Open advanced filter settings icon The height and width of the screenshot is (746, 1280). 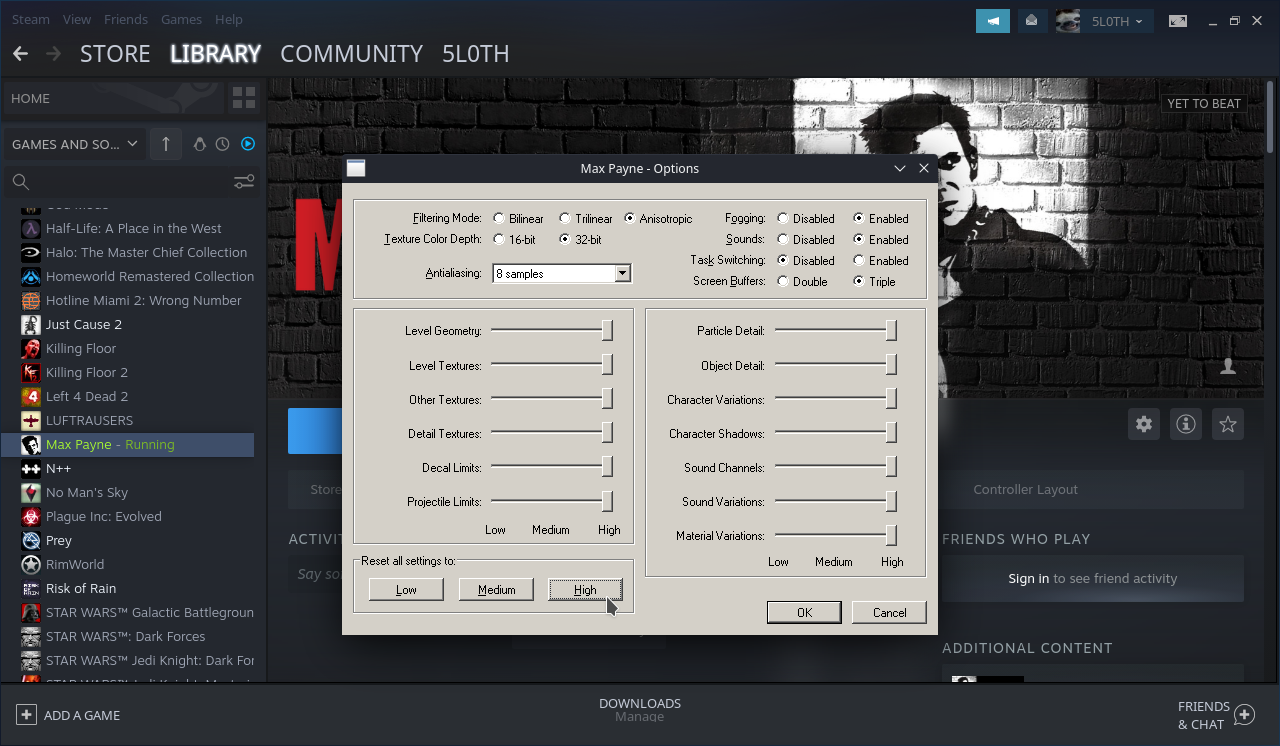[244, 181]
